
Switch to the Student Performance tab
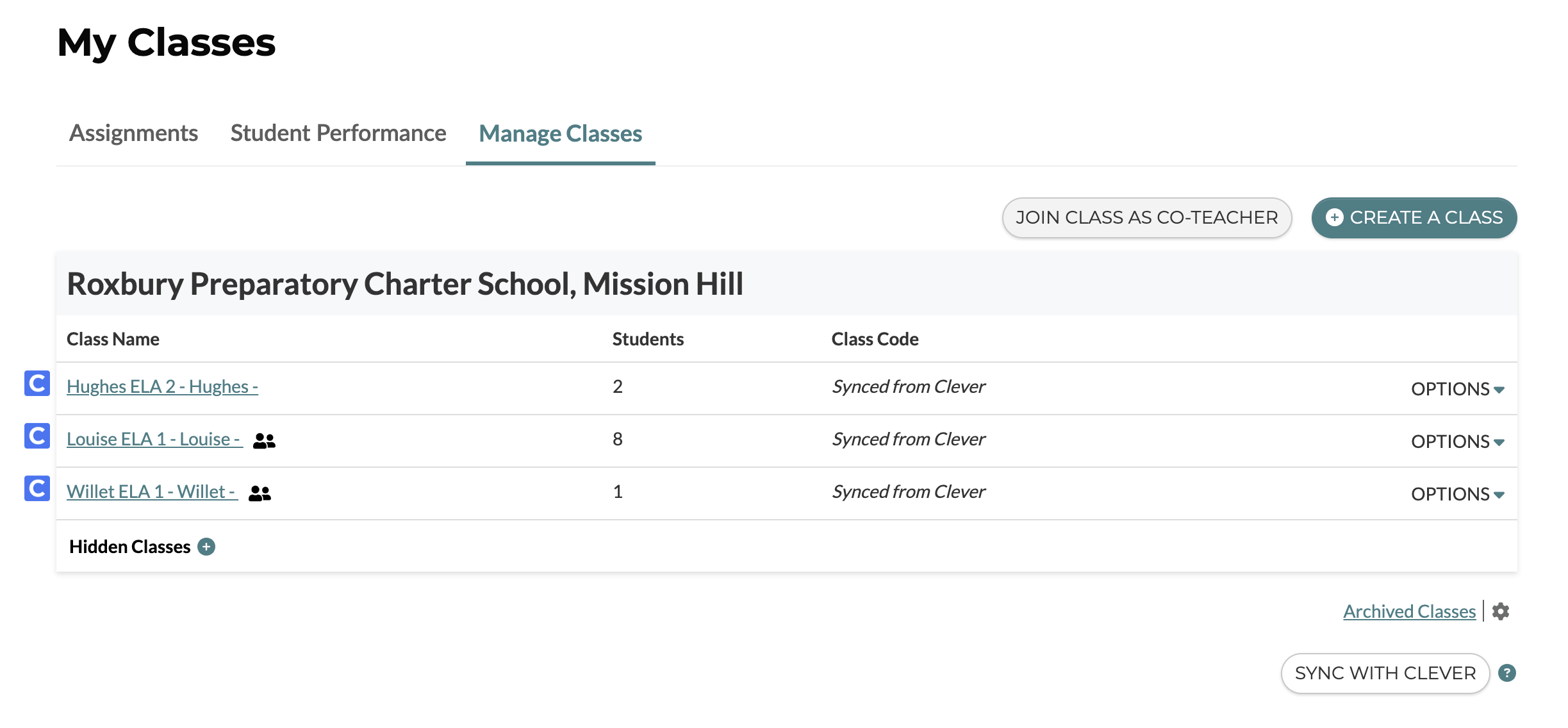point(337,131)
